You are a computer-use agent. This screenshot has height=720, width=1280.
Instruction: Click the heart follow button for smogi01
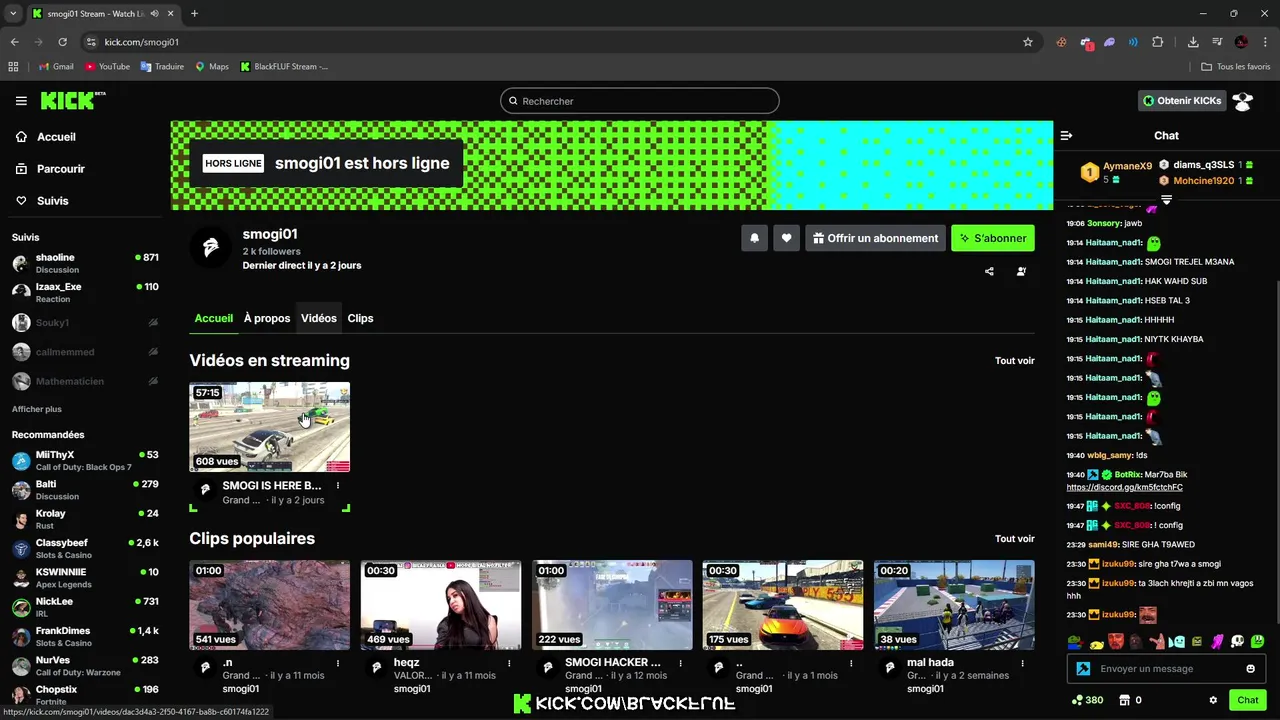click(786, 238)
